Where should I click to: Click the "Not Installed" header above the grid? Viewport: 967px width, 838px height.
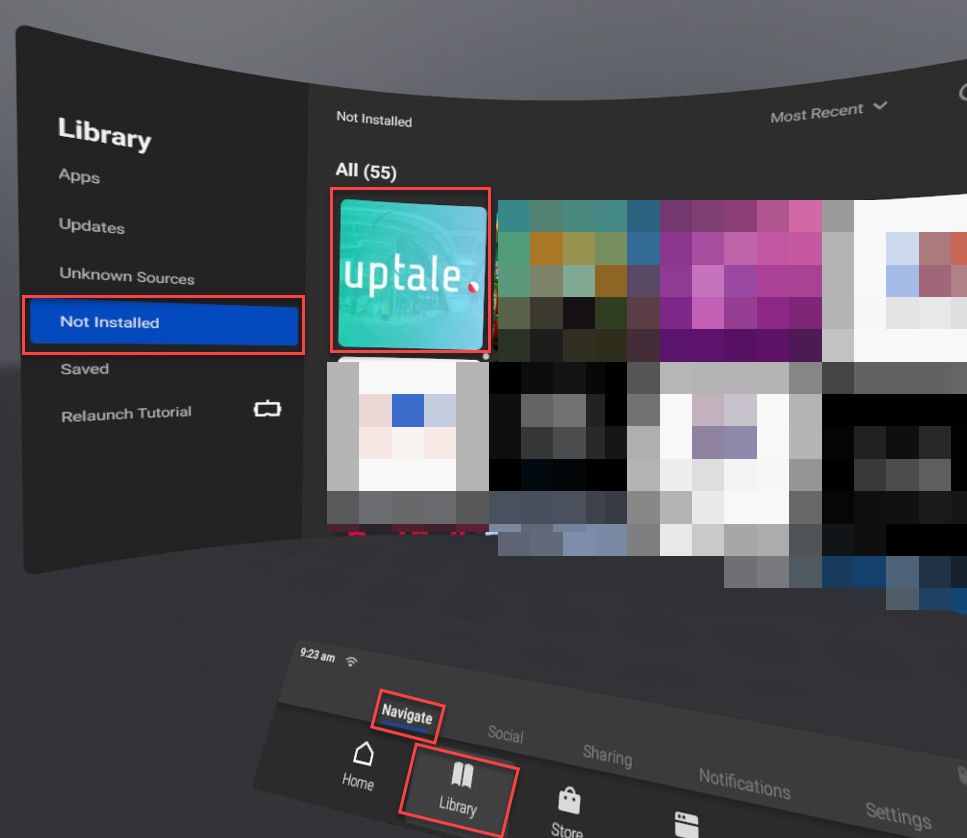coord(374,118)
